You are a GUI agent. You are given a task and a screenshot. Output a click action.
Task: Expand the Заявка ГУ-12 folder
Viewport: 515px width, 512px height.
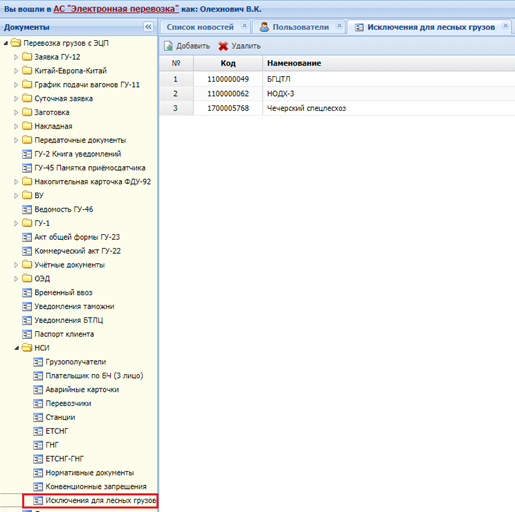16,57
